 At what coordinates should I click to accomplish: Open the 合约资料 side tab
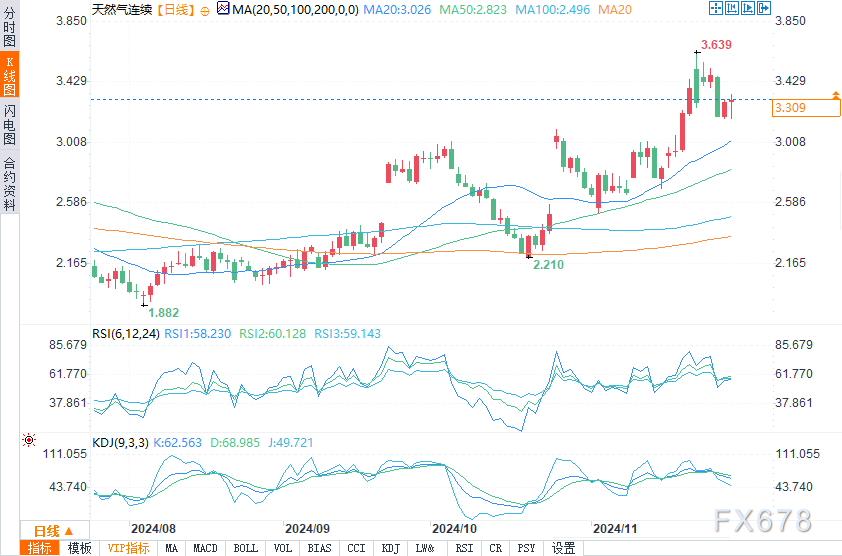click(x=10, y=184)
